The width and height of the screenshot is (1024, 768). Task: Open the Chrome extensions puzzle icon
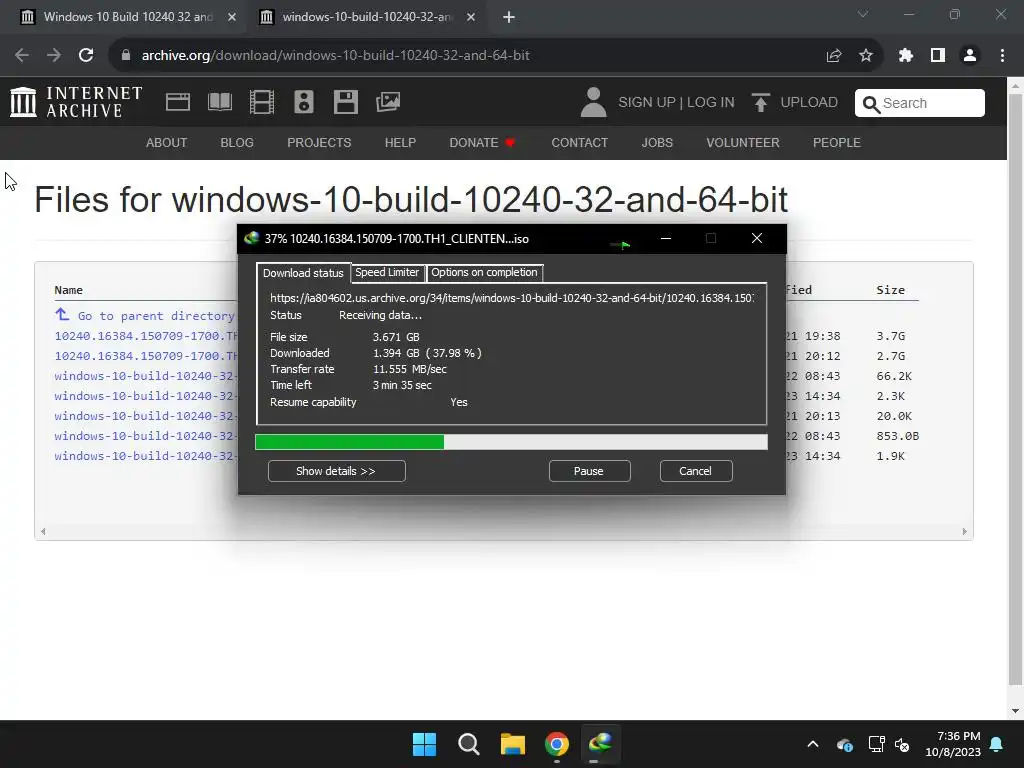coord(906,56)
